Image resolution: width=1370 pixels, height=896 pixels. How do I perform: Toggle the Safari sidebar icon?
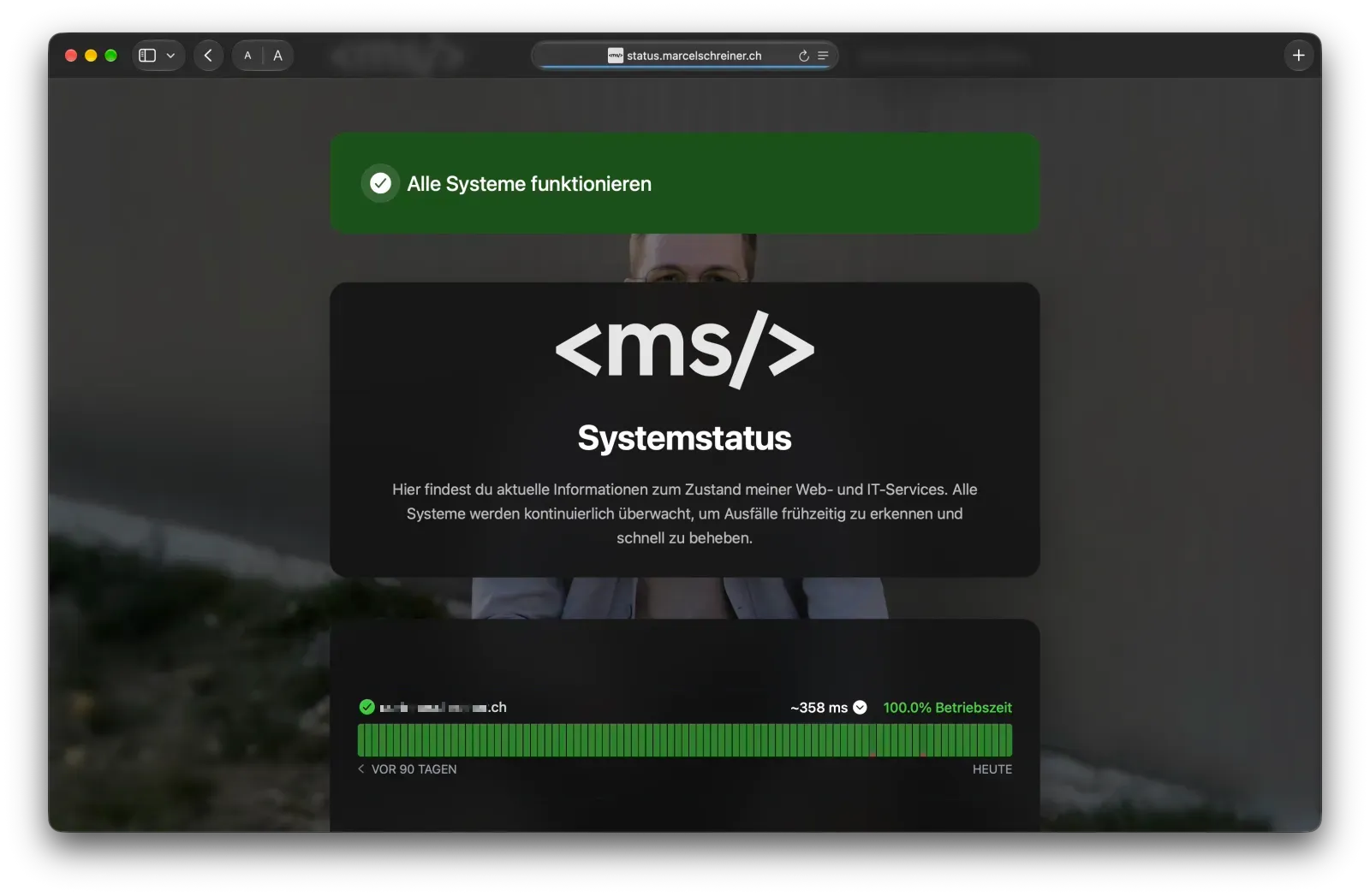click(147, 56)
